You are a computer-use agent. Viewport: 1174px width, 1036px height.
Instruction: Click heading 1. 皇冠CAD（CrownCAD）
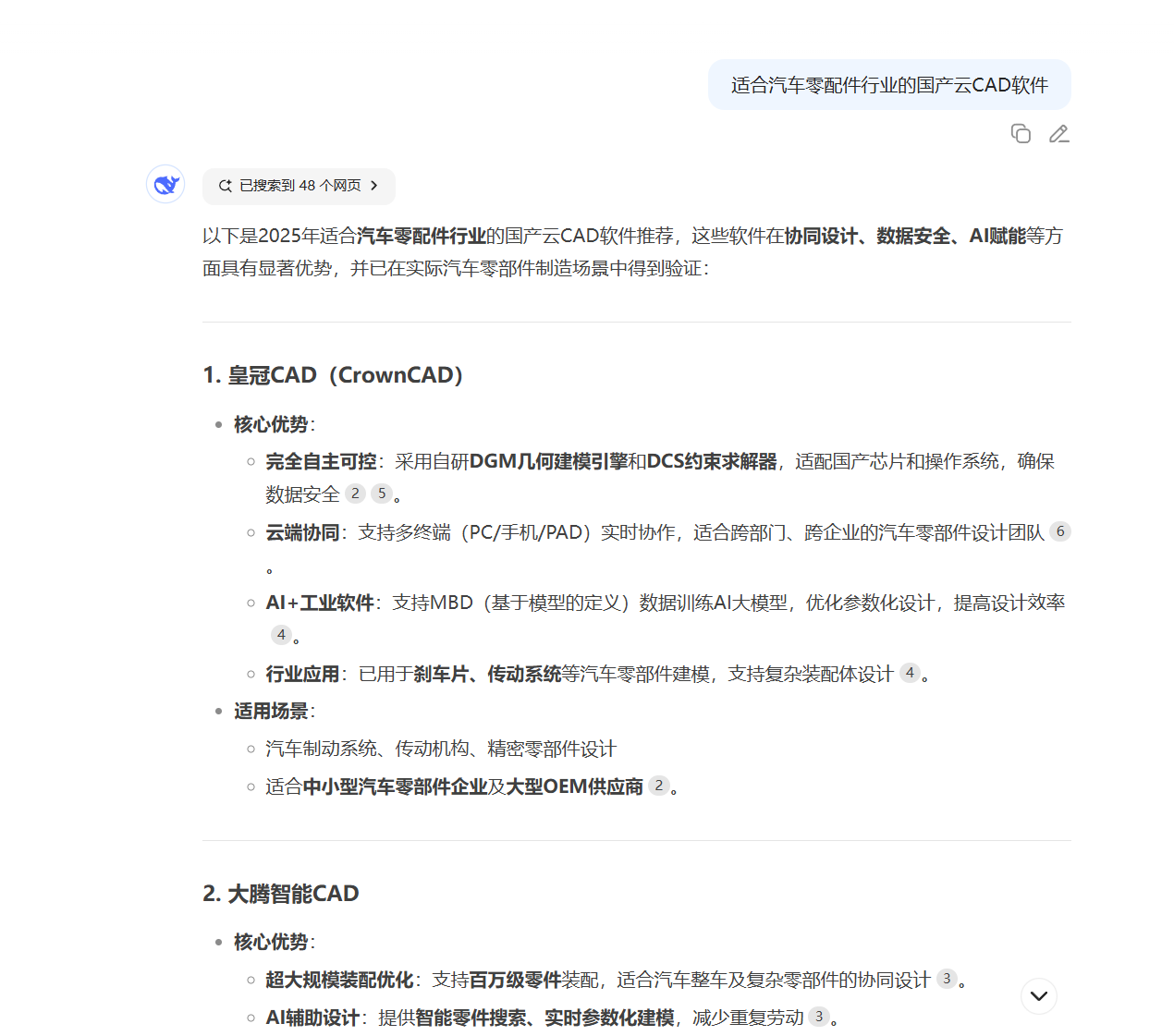(x=333, y=375)
